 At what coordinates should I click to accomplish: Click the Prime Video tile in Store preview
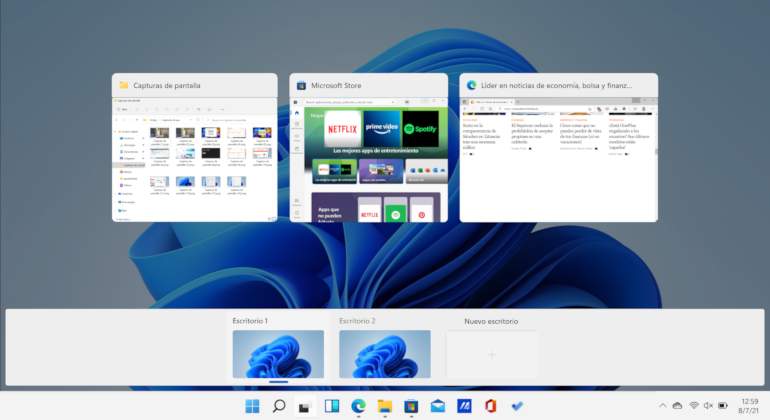click(382, 129)
